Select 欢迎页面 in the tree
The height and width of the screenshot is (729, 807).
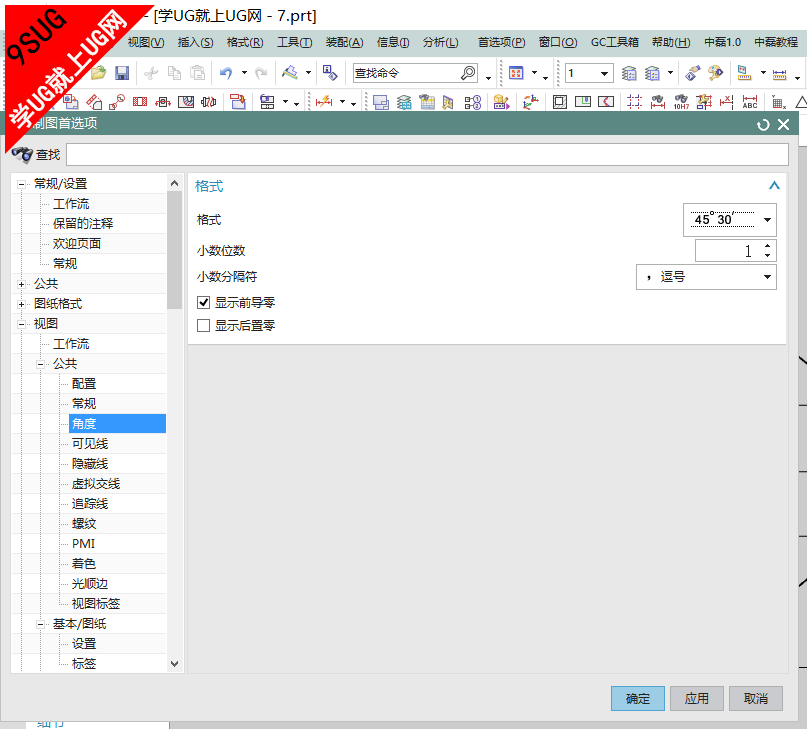(77, 244)
